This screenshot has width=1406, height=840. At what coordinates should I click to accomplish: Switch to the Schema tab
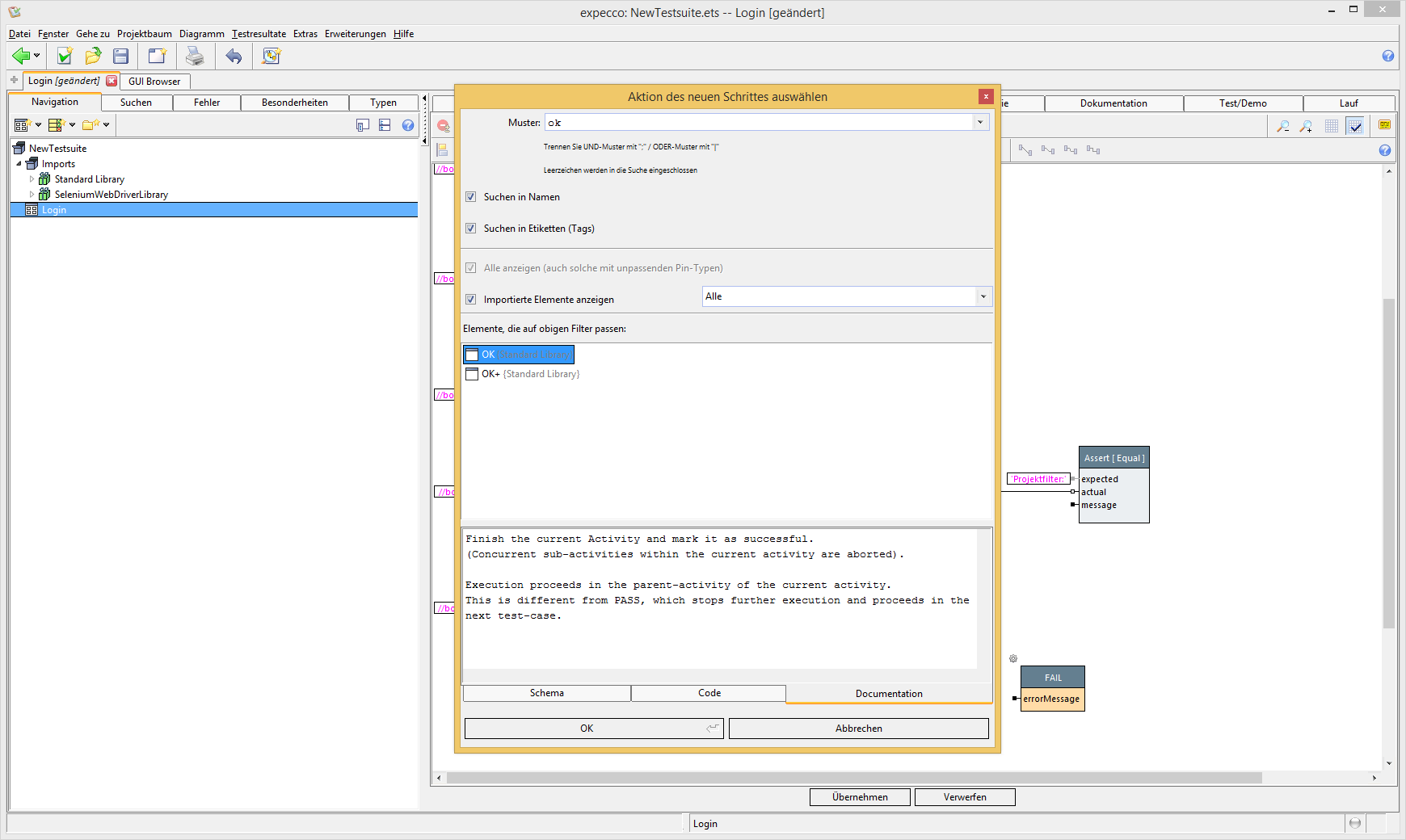546,693
